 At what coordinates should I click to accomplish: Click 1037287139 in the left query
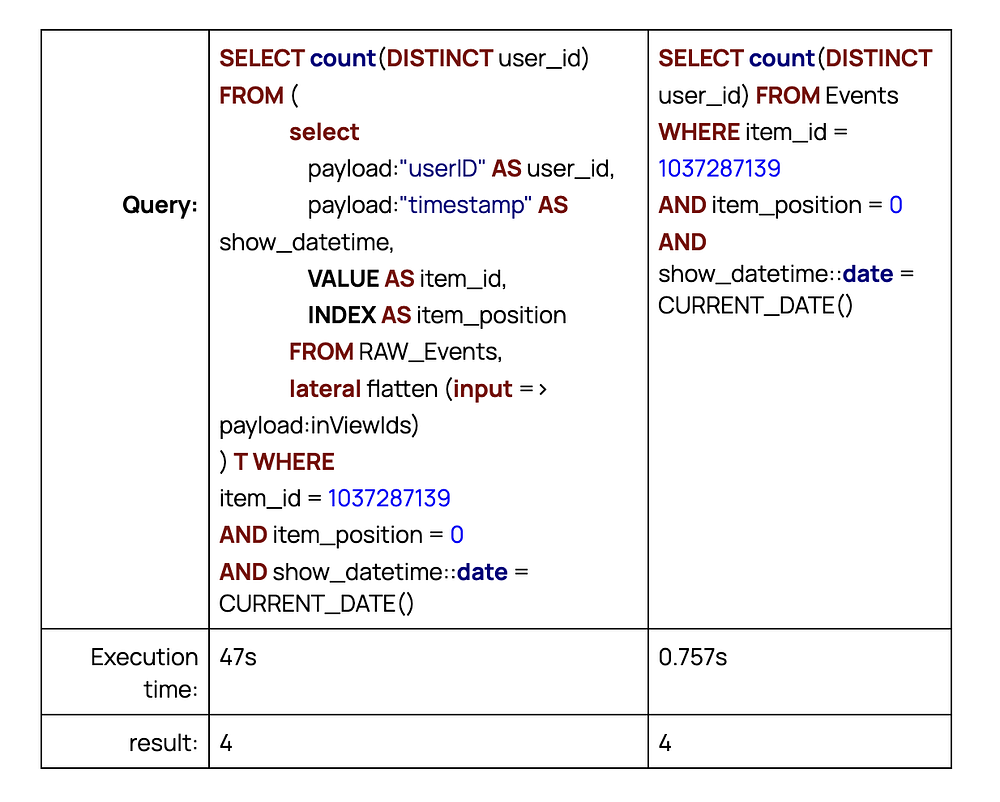(389, 498)
